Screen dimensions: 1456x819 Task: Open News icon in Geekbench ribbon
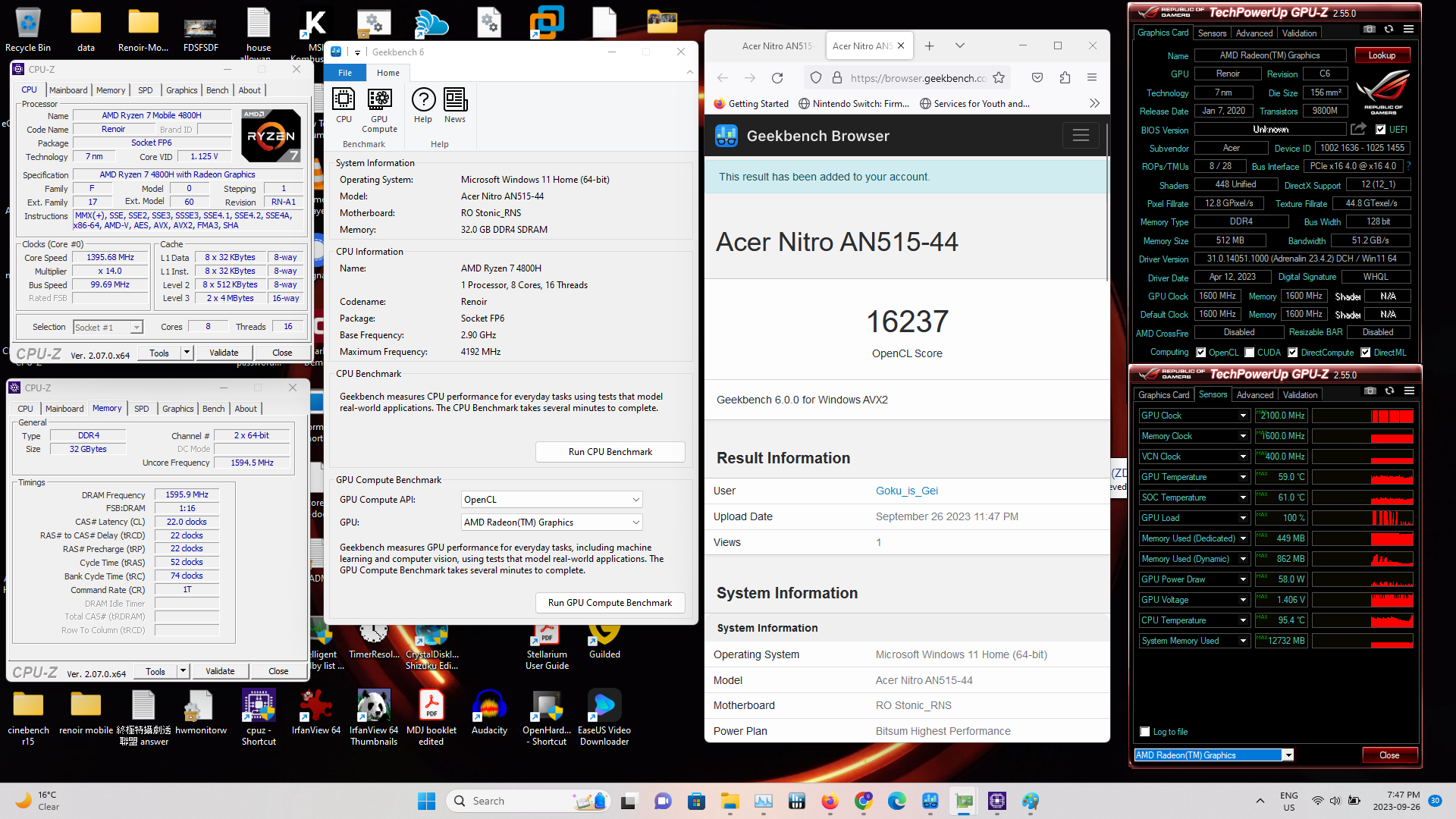[455, 105]
